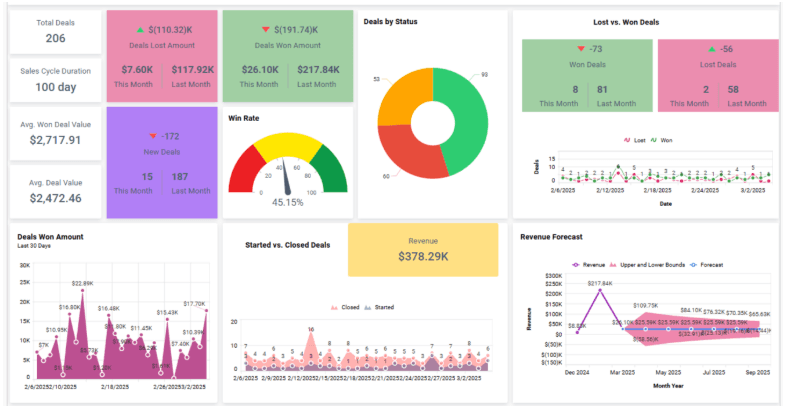790x409 pixels.
Task: Click Lost Deals This Month value 2
Action: [706, 90]
